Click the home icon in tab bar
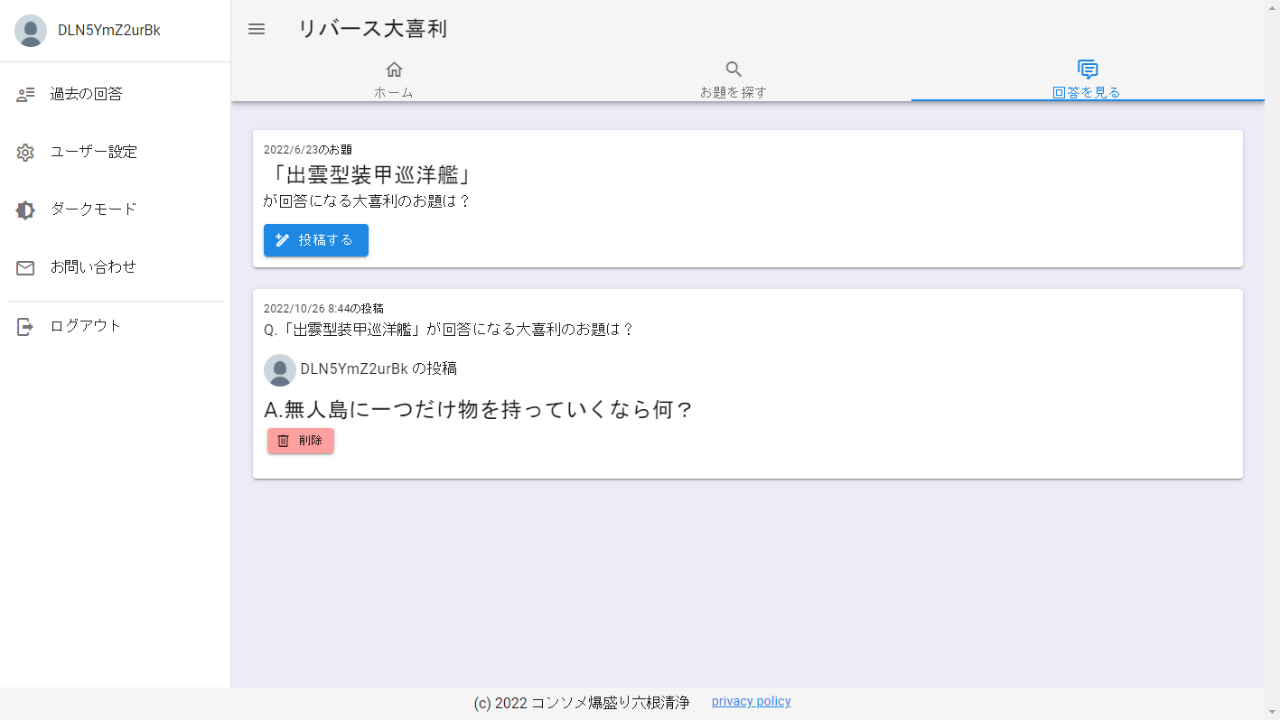The height and width of the screenshot is (720, 1280). [394, 69]
